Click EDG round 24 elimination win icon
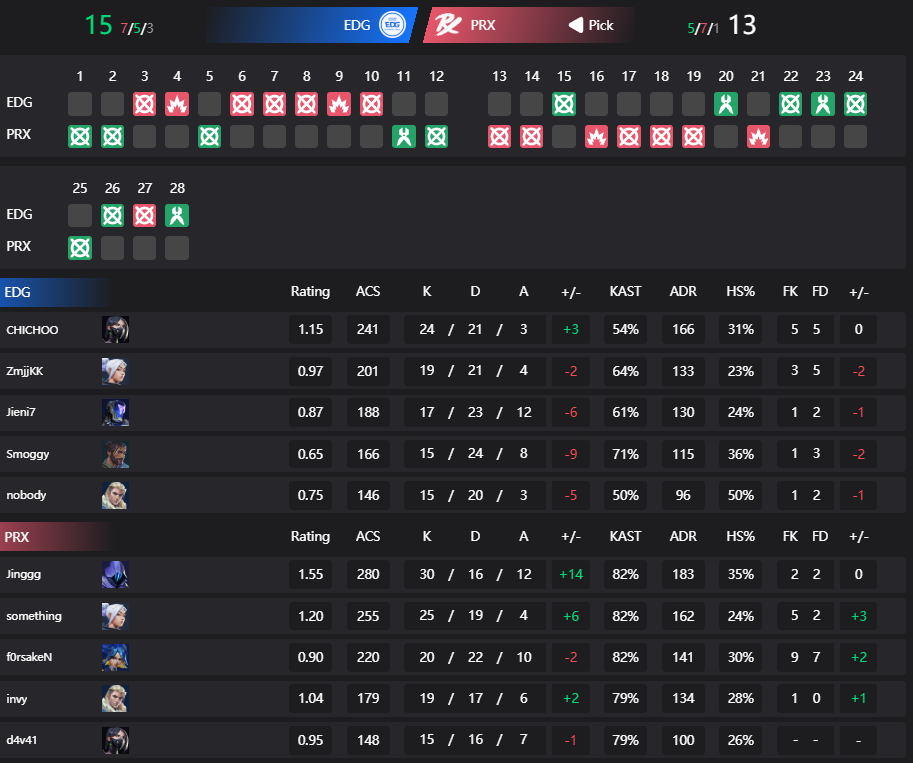This screenshot has height=763, width=913. coord(855,104)
